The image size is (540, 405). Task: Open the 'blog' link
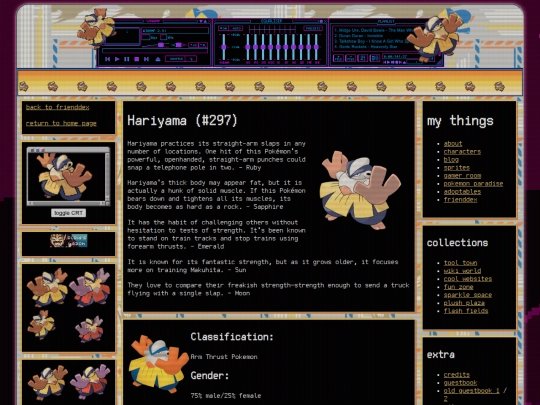[x=451, y=159]
